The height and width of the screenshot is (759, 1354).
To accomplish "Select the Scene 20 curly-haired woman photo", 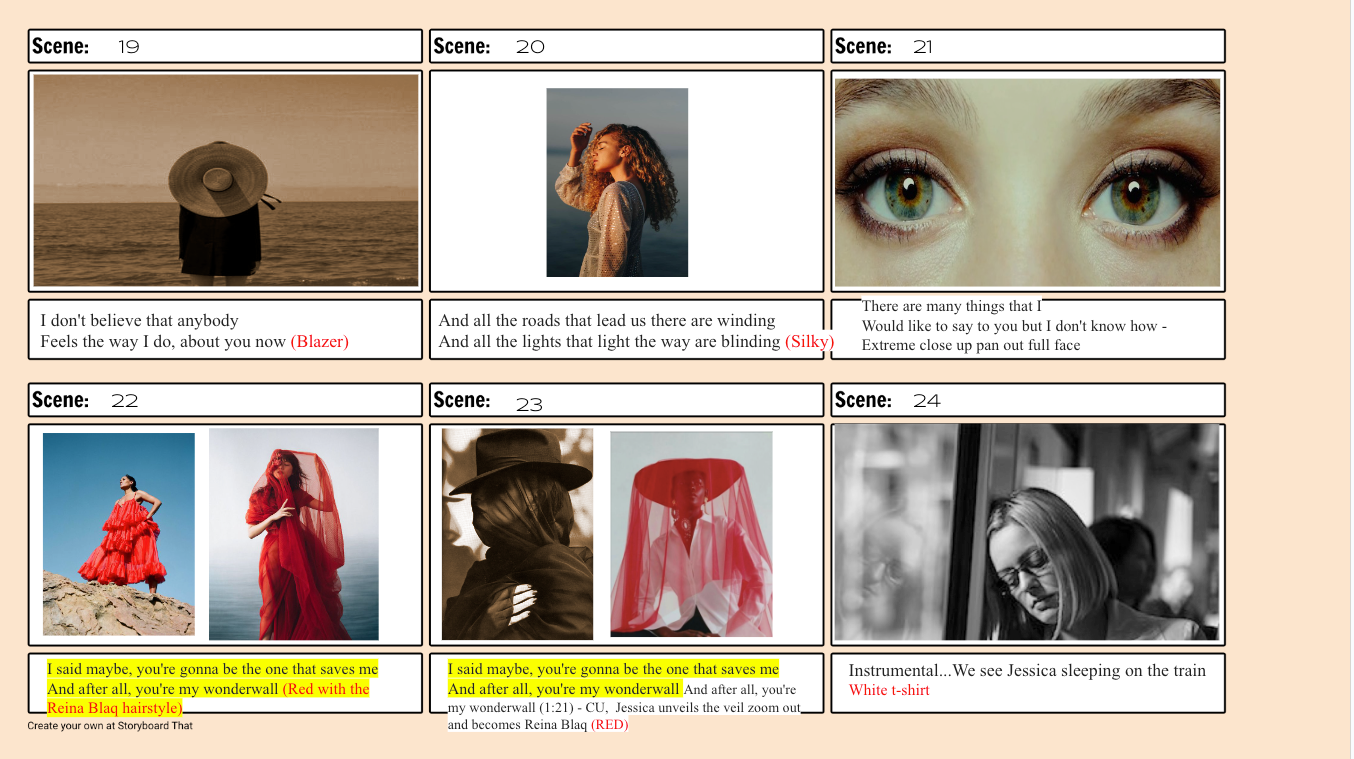I will tap(617, 182).
